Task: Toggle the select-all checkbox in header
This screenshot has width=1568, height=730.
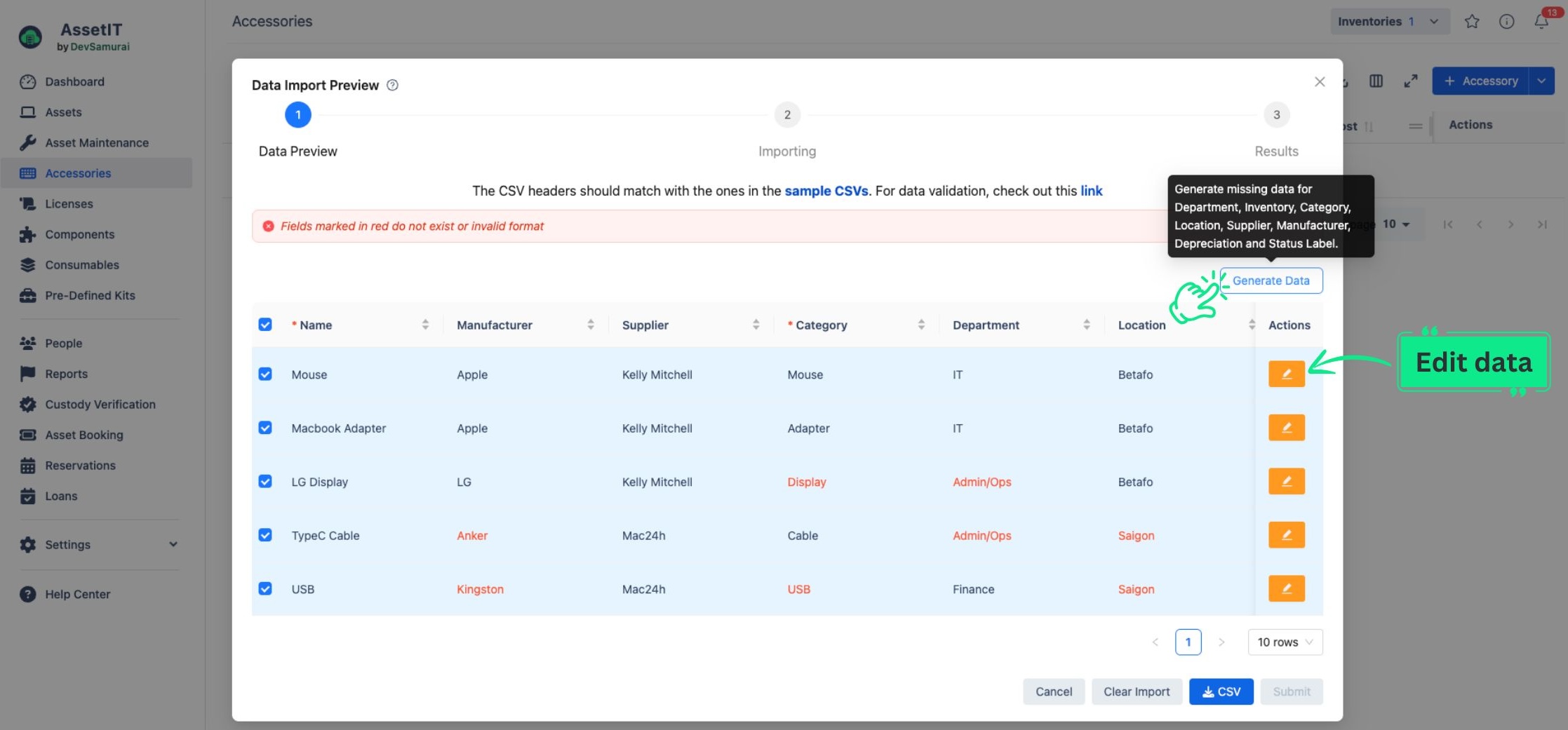Action: [x=265, y=325]
